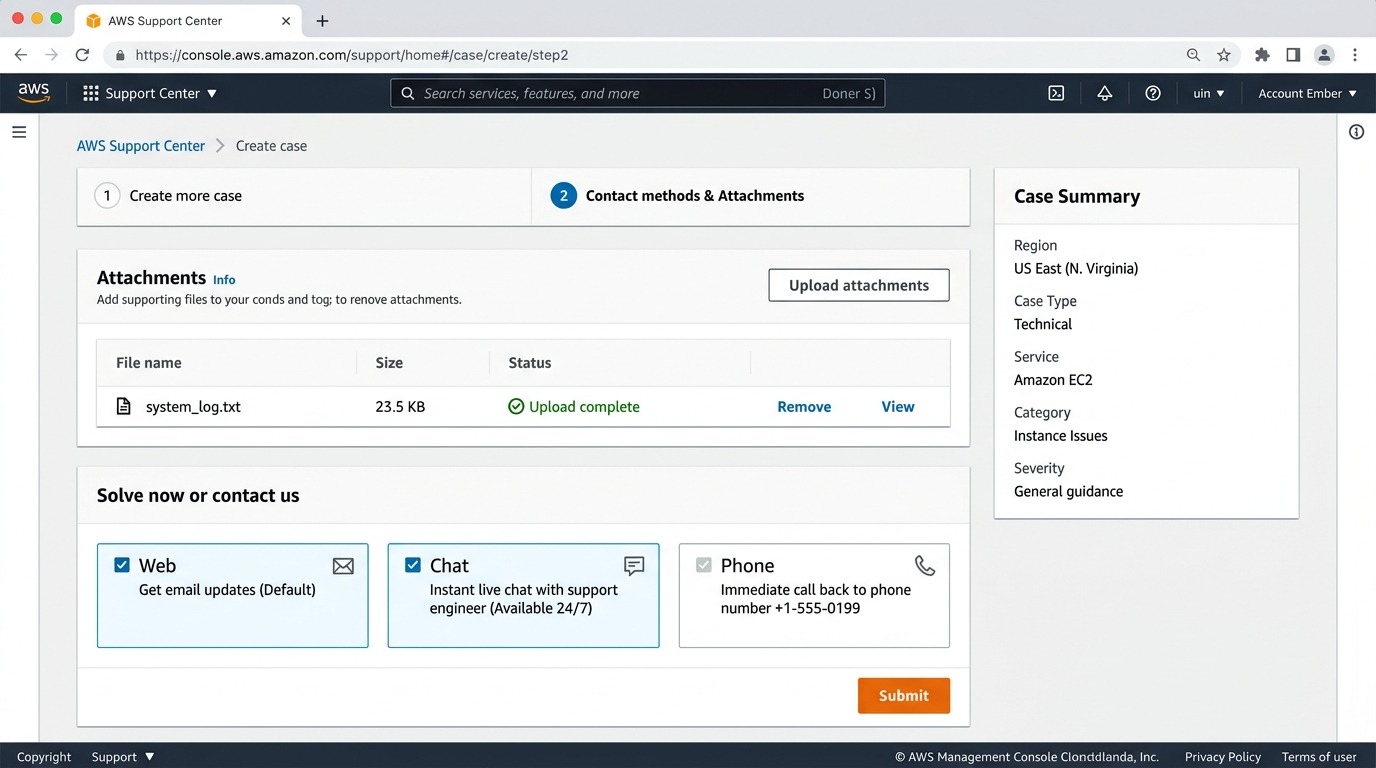Click US East (N. Virginia) region value

1076,268
